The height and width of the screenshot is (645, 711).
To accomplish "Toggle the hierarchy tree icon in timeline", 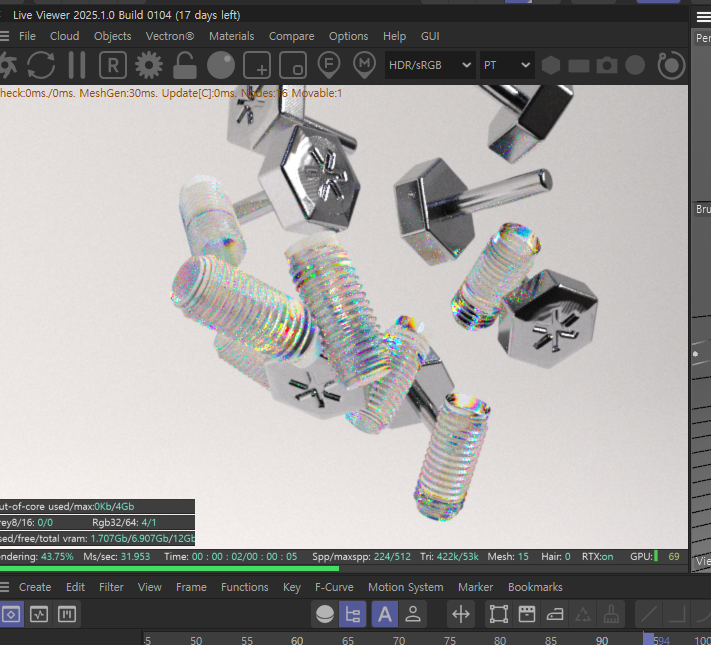I will click(x=352, y=615).
